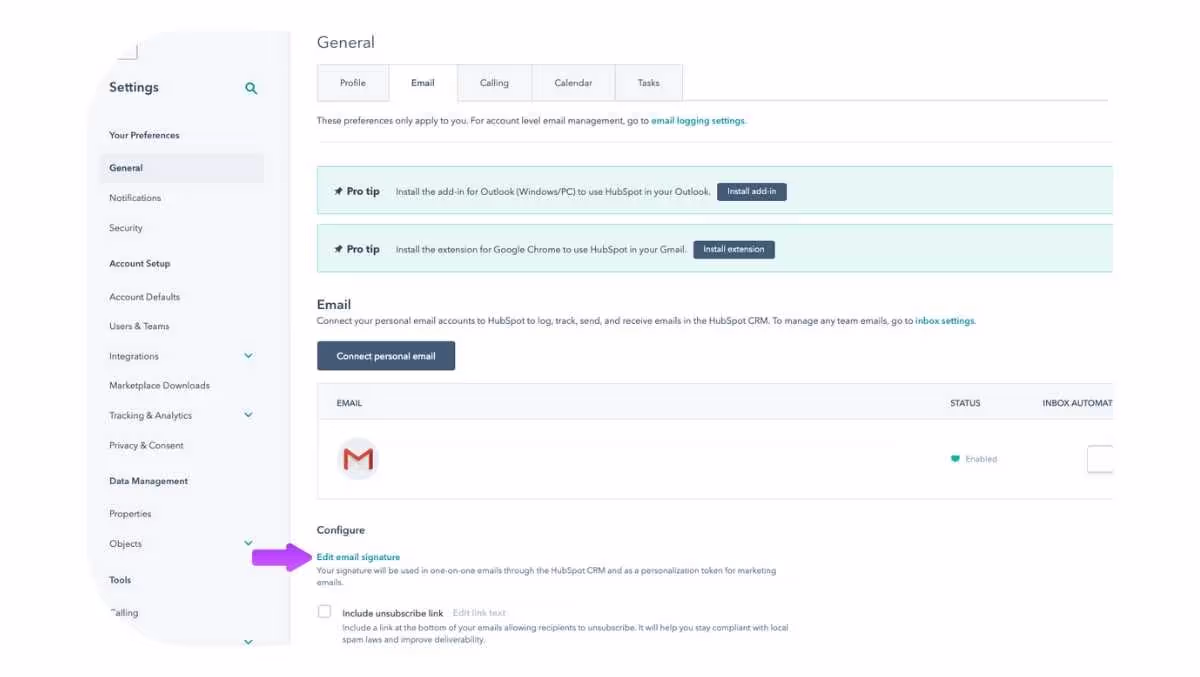Open Security settings in sidebar
Screen dimensions: 1200x677
point(126,228)
